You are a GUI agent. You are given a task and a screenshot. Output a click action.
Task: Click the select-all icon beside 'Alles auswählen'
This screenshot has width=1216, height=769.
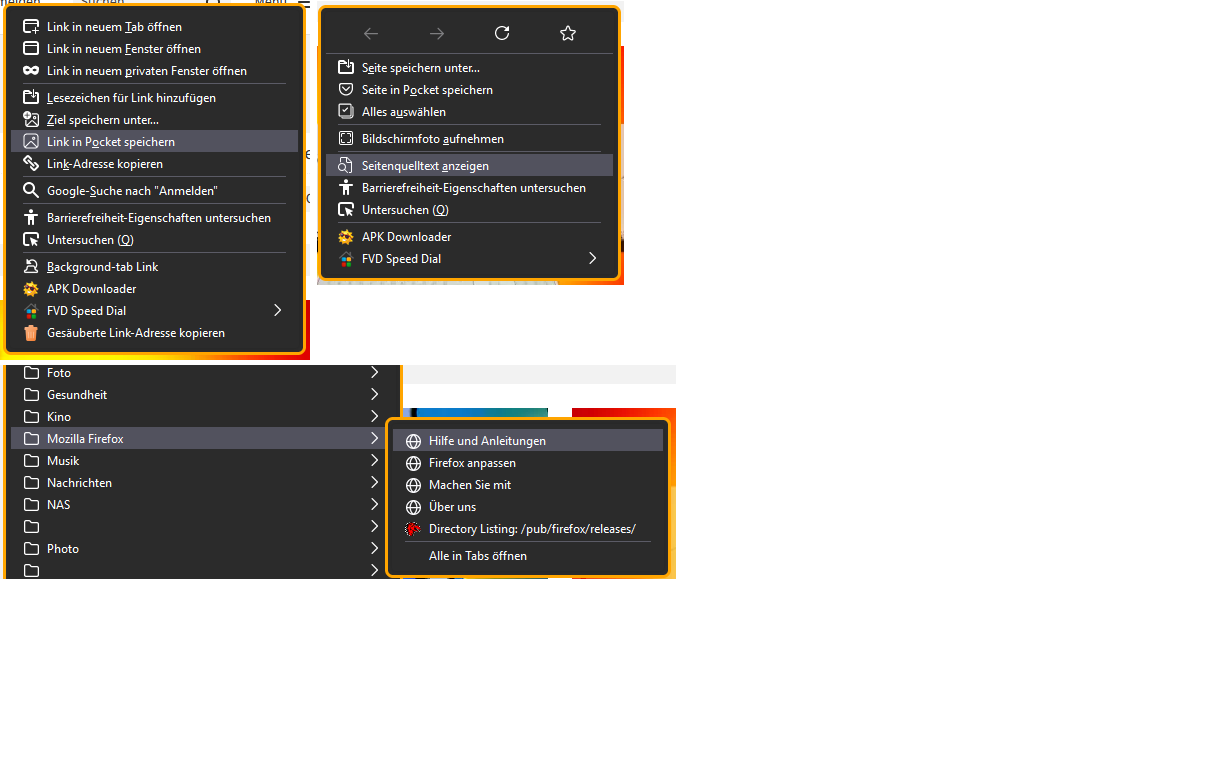click(x=346, y=111)
